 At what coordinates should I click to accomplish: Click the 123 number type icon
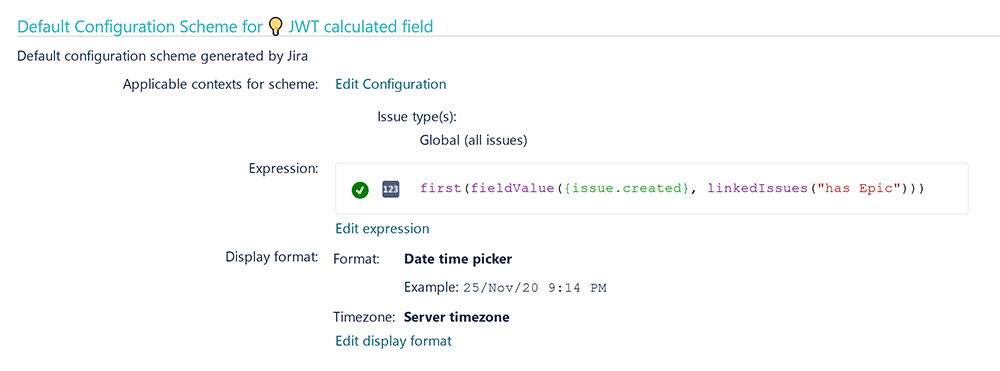(x=390, y=189)
